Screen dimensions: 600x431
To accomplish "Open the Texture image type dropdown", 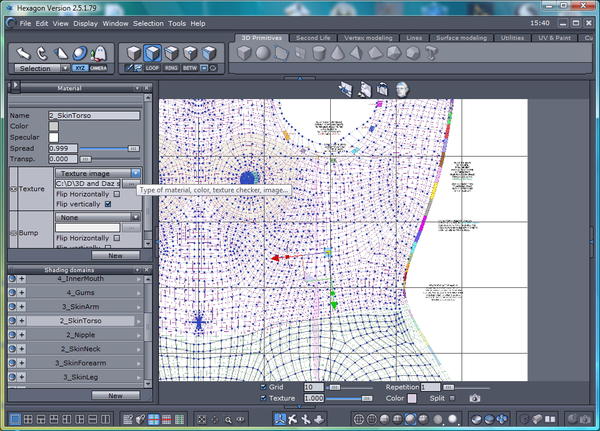I will point(97,173).
